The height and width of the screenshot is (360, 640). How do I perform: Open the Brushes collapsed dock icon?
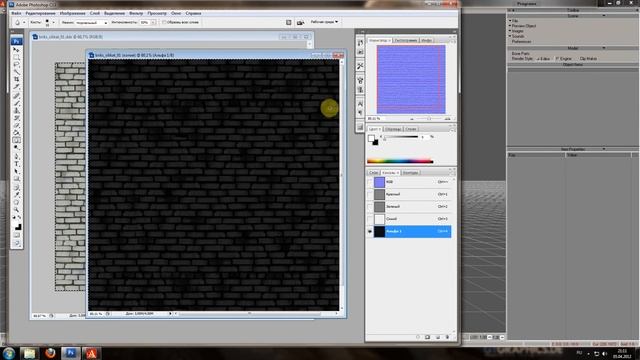[x=360, y=80]
